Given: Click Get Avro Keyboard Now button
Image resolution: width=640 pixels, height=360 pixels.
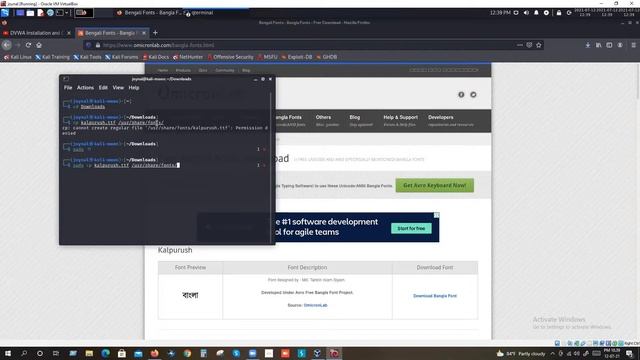Looking at the screenshot, I should coord(435,185).
